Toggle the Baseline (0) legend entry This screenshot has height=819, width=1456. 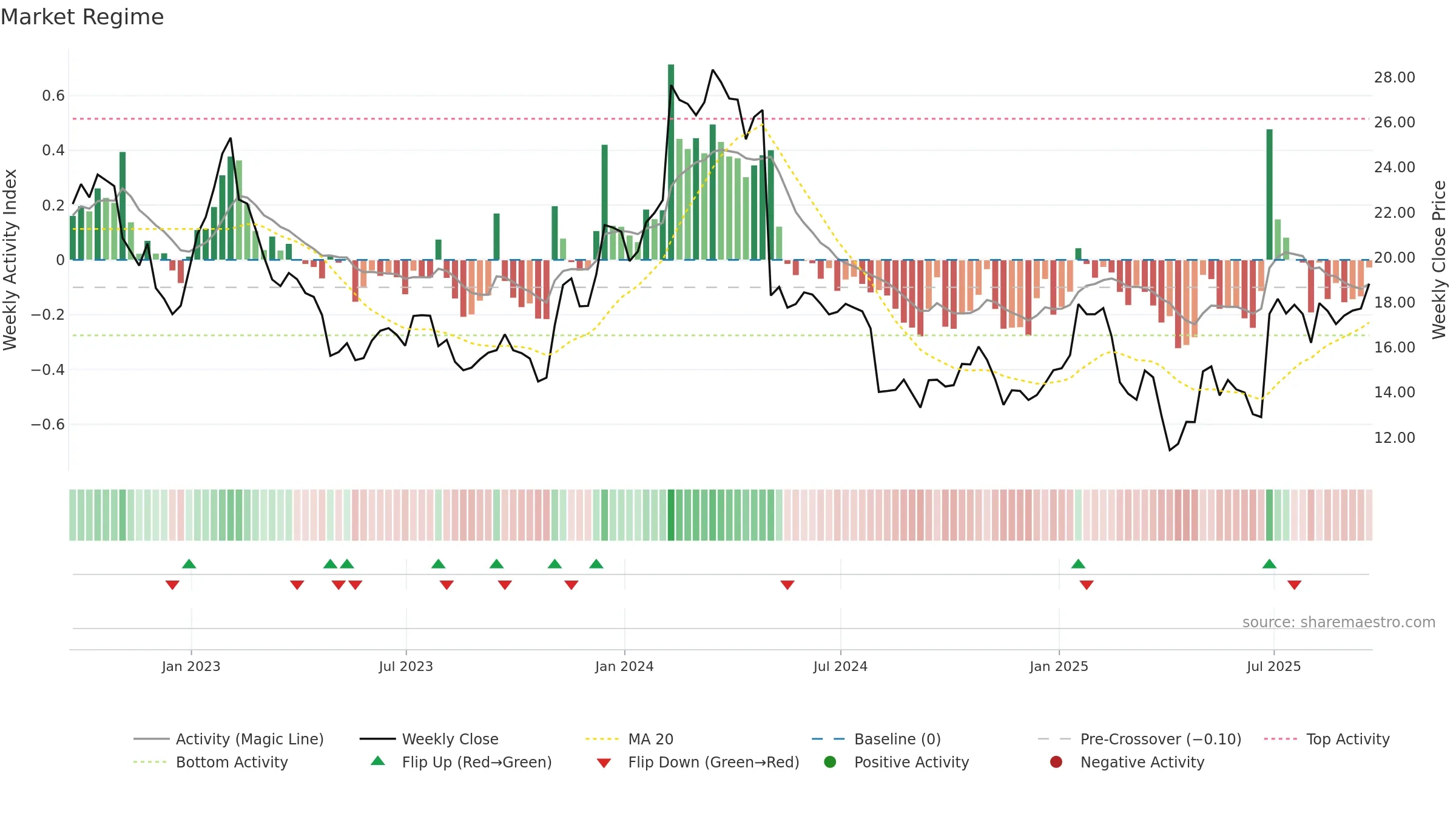(x=876, y=739)
